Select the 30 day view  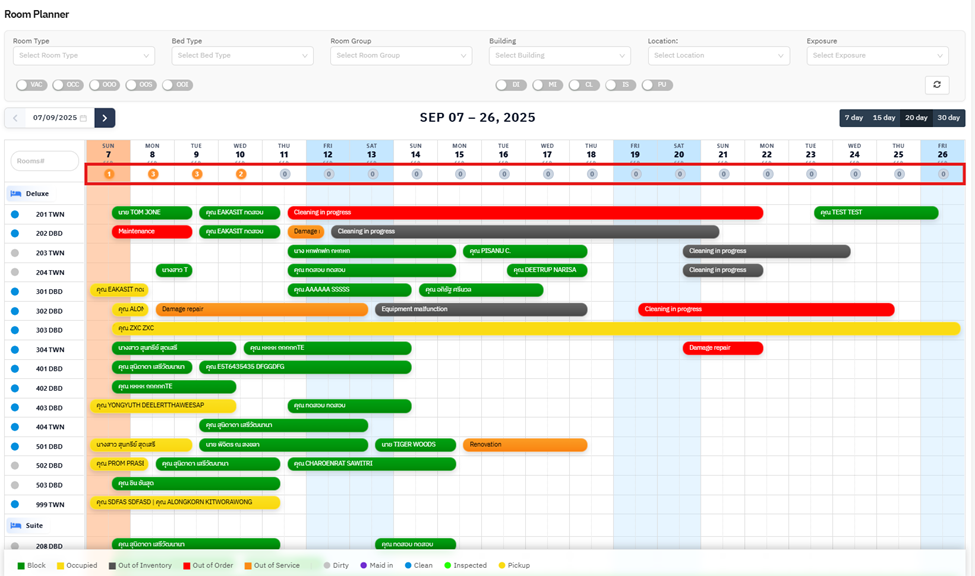click(948, 118)
